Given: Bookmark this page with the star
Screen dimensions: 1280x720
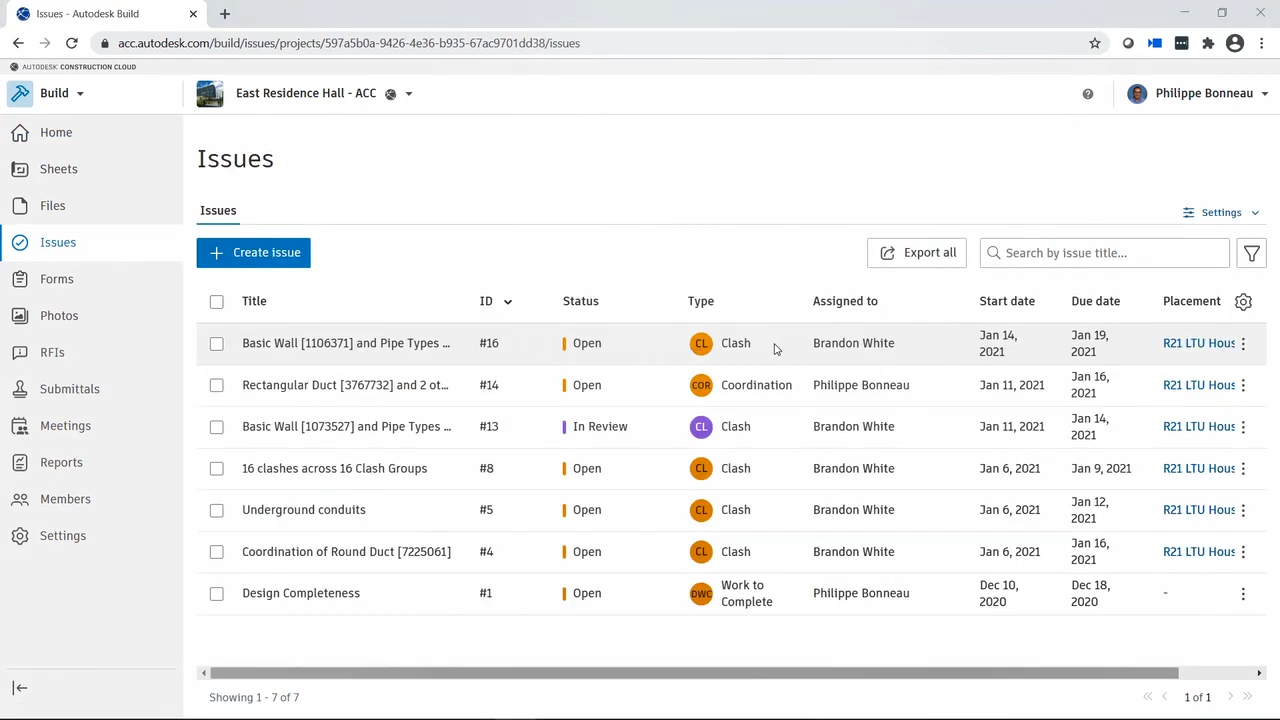Looking at the screenshot, I should [x=1095, y=43].
